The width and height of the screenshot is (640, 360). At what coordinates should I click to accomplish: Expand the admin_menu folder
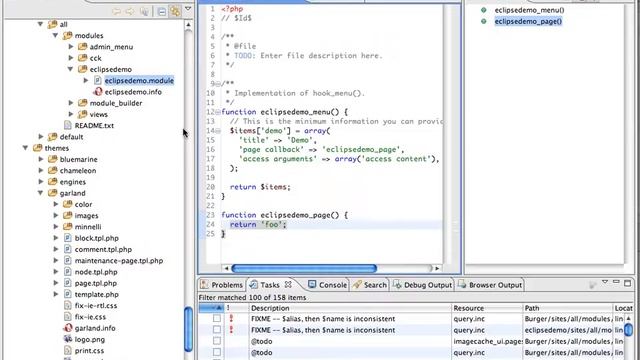click(x=71, y=47)
